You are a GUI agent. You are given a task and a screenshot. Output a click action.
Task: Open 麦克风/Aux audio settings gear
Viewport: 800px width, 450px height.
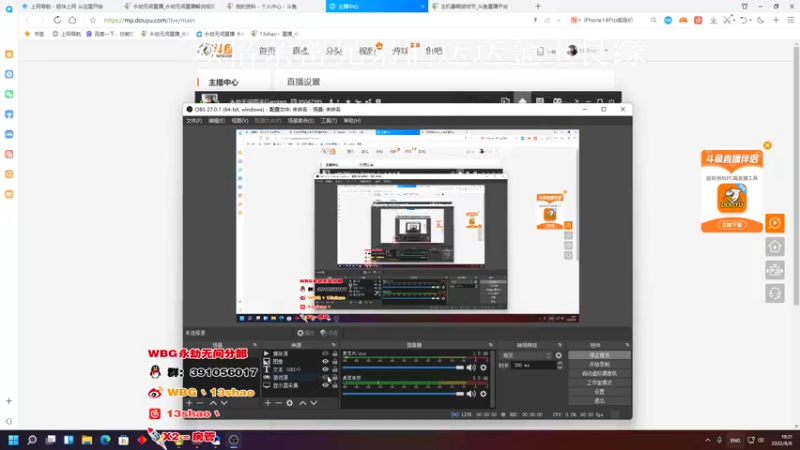click(x=483, y=367)
